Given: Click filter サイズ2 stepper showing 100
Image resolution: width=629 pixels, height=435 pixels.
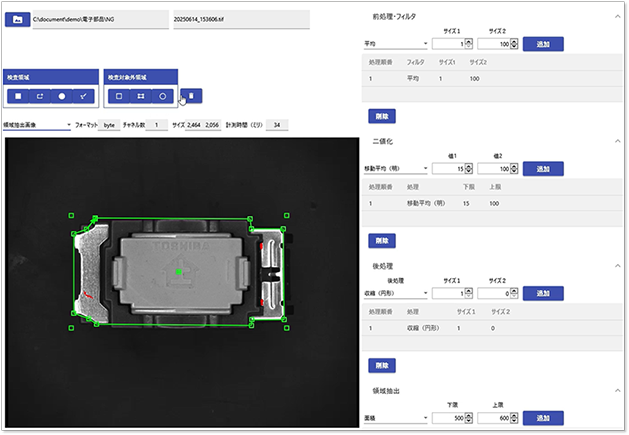Looking at the screenshot, I should [x=514, y=44].
